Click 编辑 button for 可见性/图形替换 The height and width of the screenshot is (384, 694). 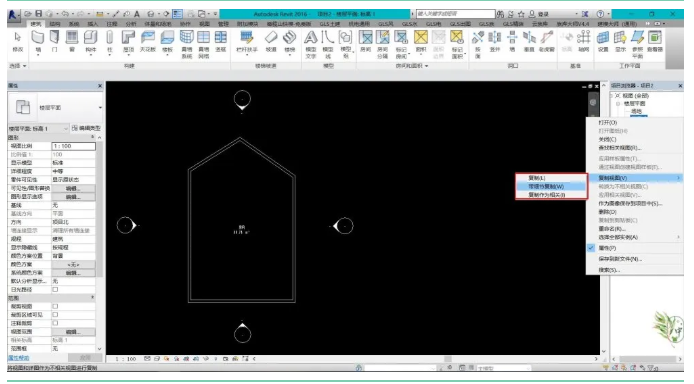pos(73,188)
